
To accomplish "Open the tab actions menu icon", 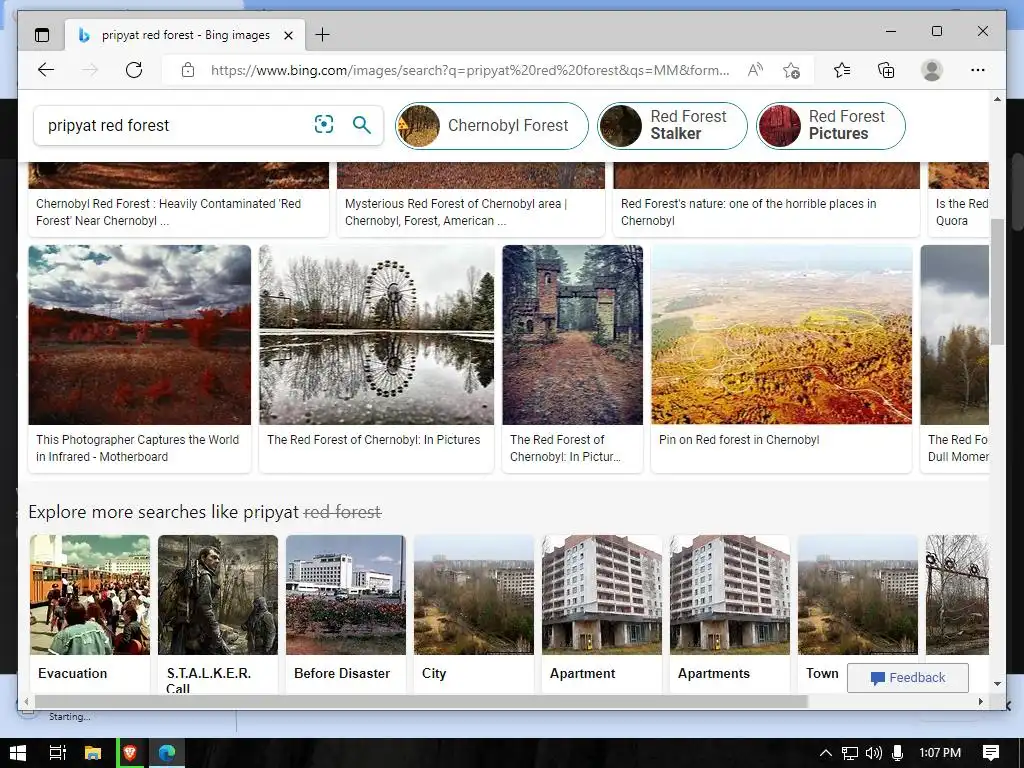I will click(x=42, y=35).
